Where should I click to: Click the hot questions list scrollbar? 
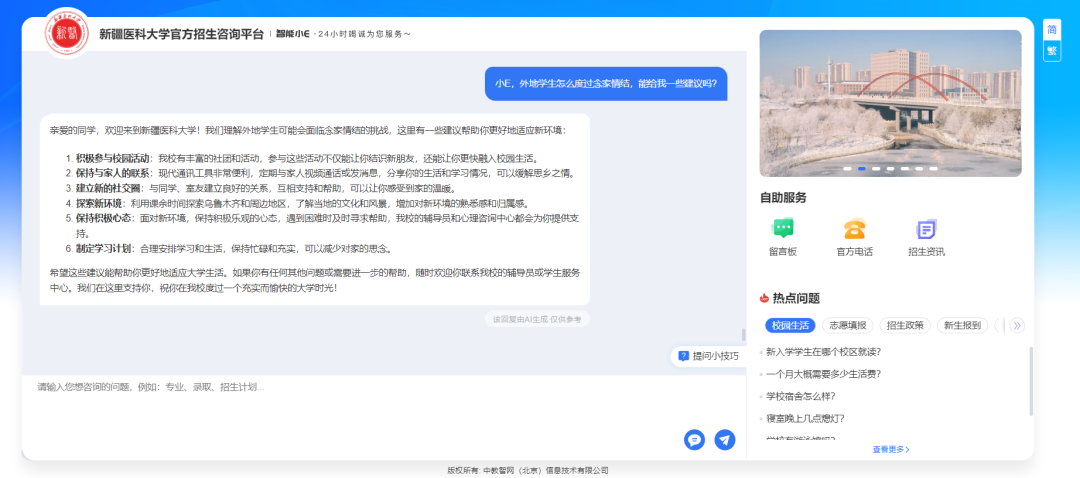pyautogui.click(x=1031, y=380)
